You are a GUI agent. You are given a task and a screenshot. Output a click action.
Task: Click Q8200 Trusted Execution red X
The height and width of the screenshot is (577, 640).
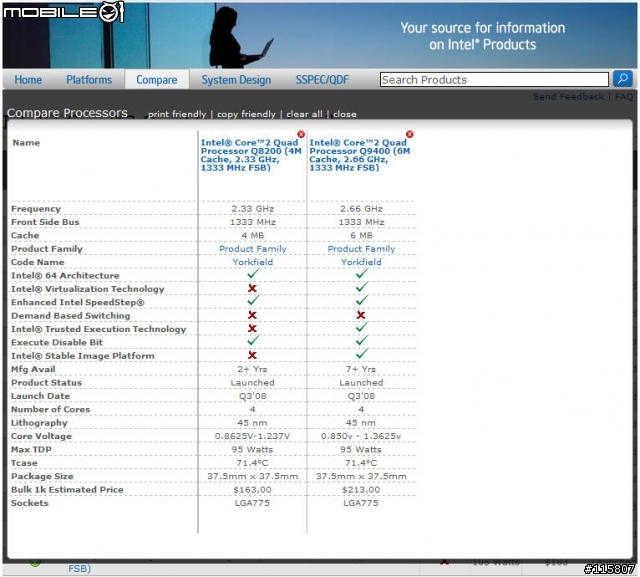tap(253, 328)
